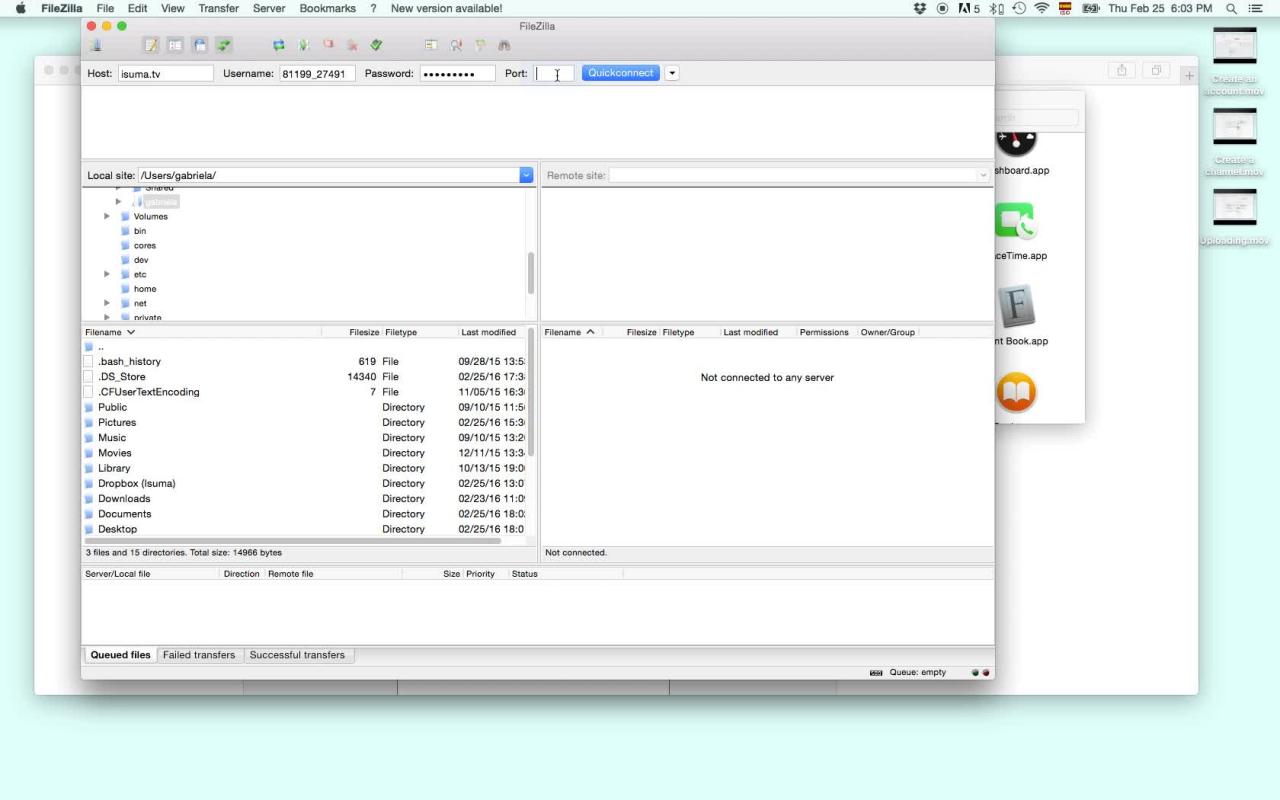Screen dimensions: 1280x800
Task: Open the Server menu
Action: click(268, 8)
